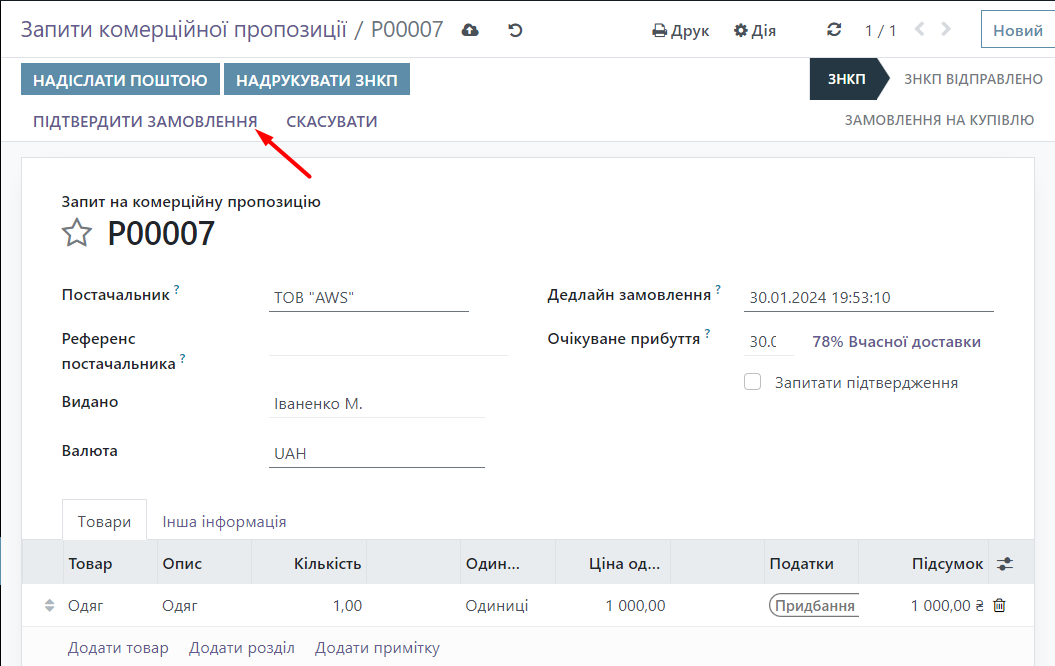Enable Запитати підтвердження checkbox
The height and width of the screenshot is (666, 1055).
click(753, 382)
